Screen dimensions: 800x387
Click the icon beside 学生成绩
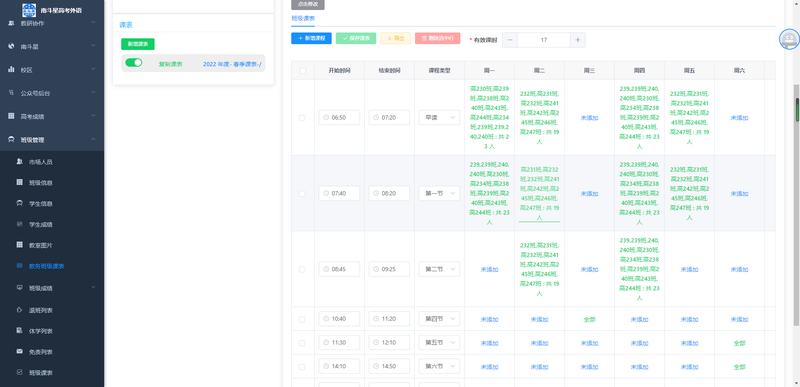click(19, 224)
